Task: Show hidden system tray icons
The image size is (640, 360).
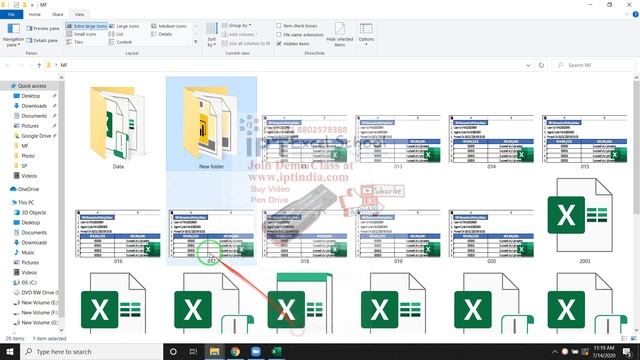Action: click(x=554, y=351)
